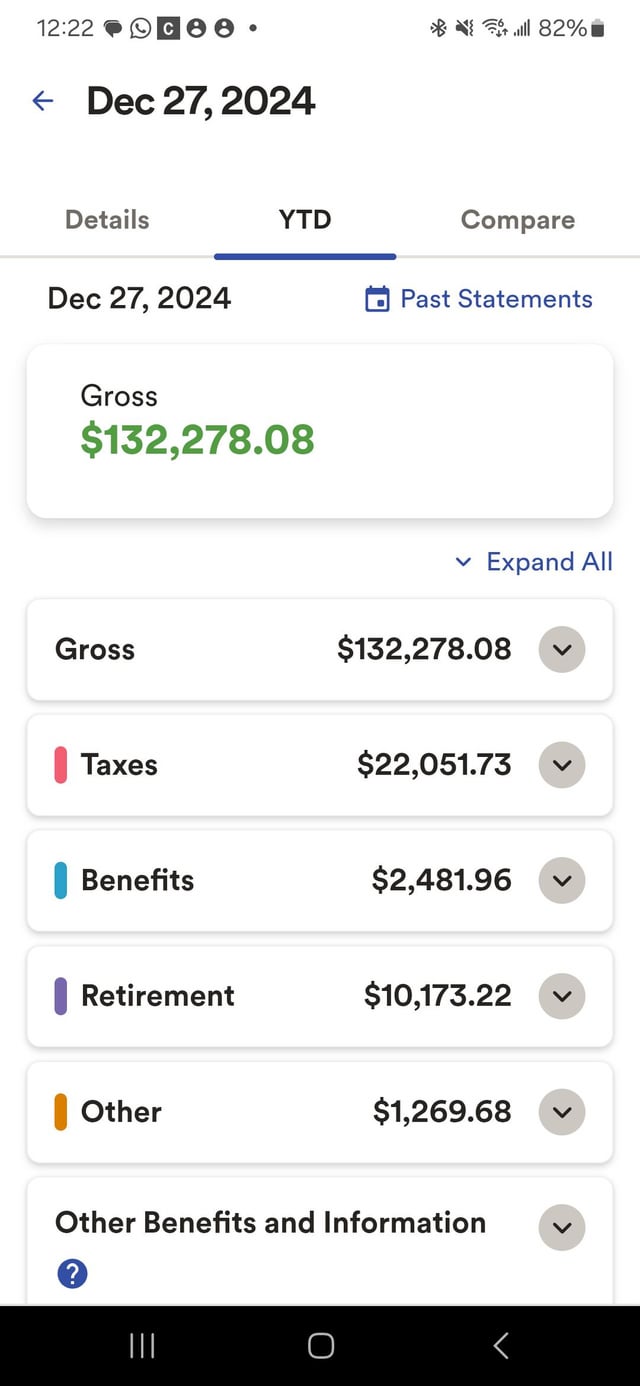Switch to the Compare tab

point(517,220)
